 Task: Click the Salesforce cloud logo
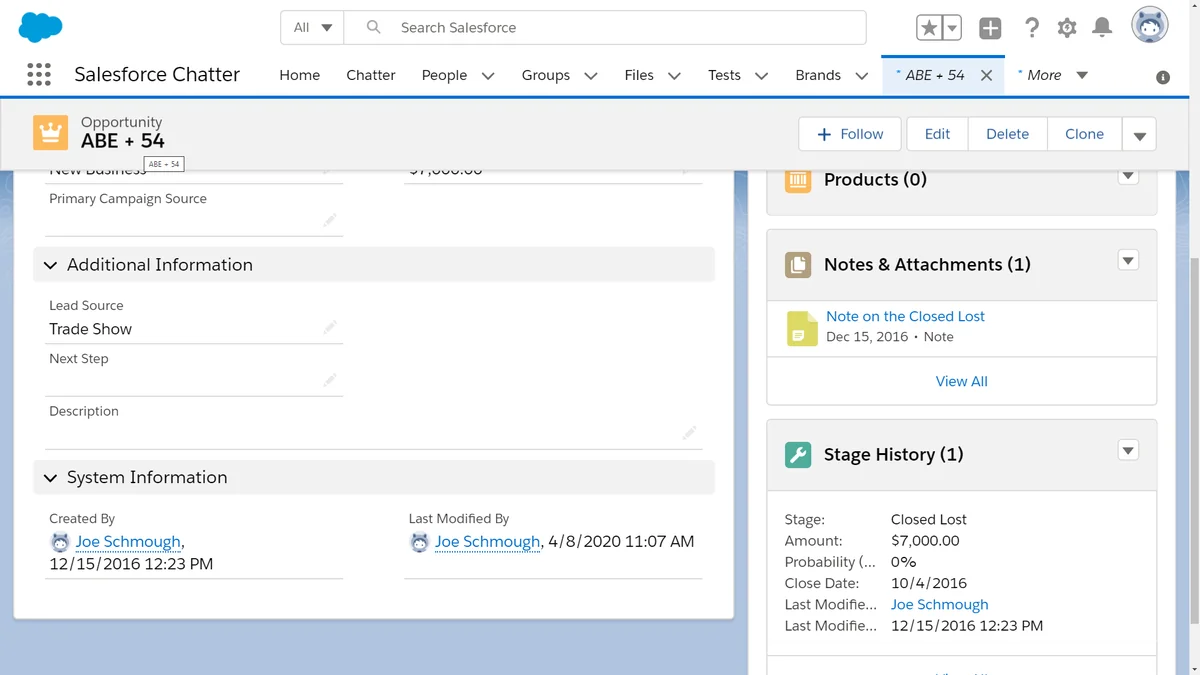[x=41, y=27]
